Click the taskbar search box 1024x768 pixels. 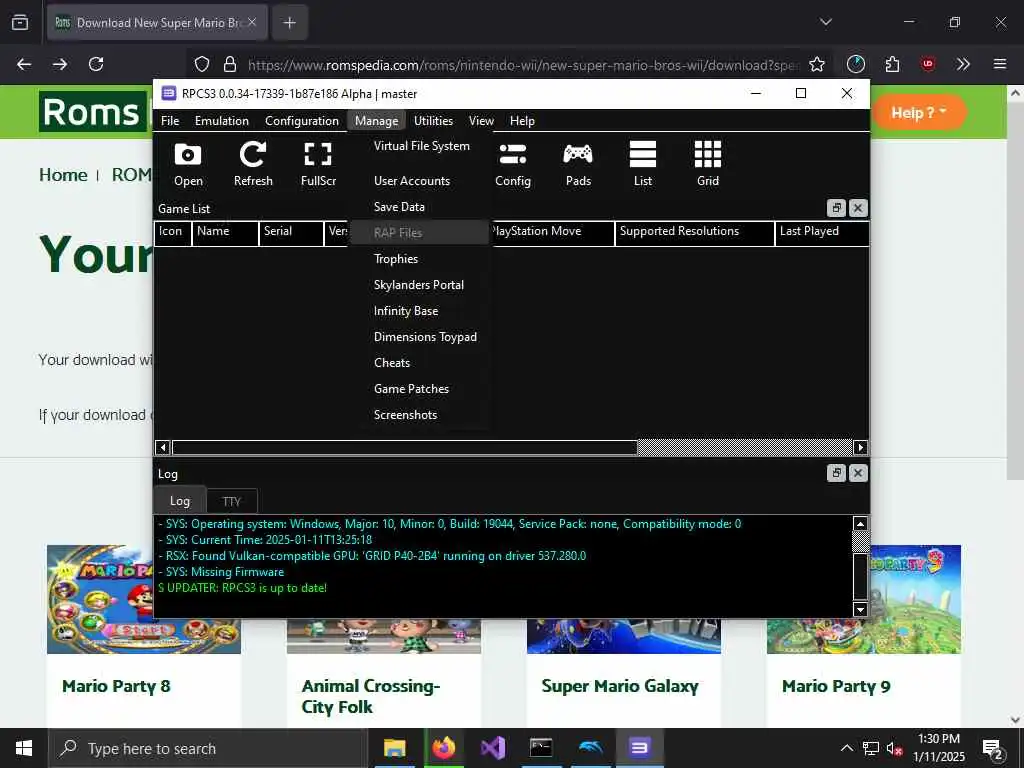(x=208, y=748)
